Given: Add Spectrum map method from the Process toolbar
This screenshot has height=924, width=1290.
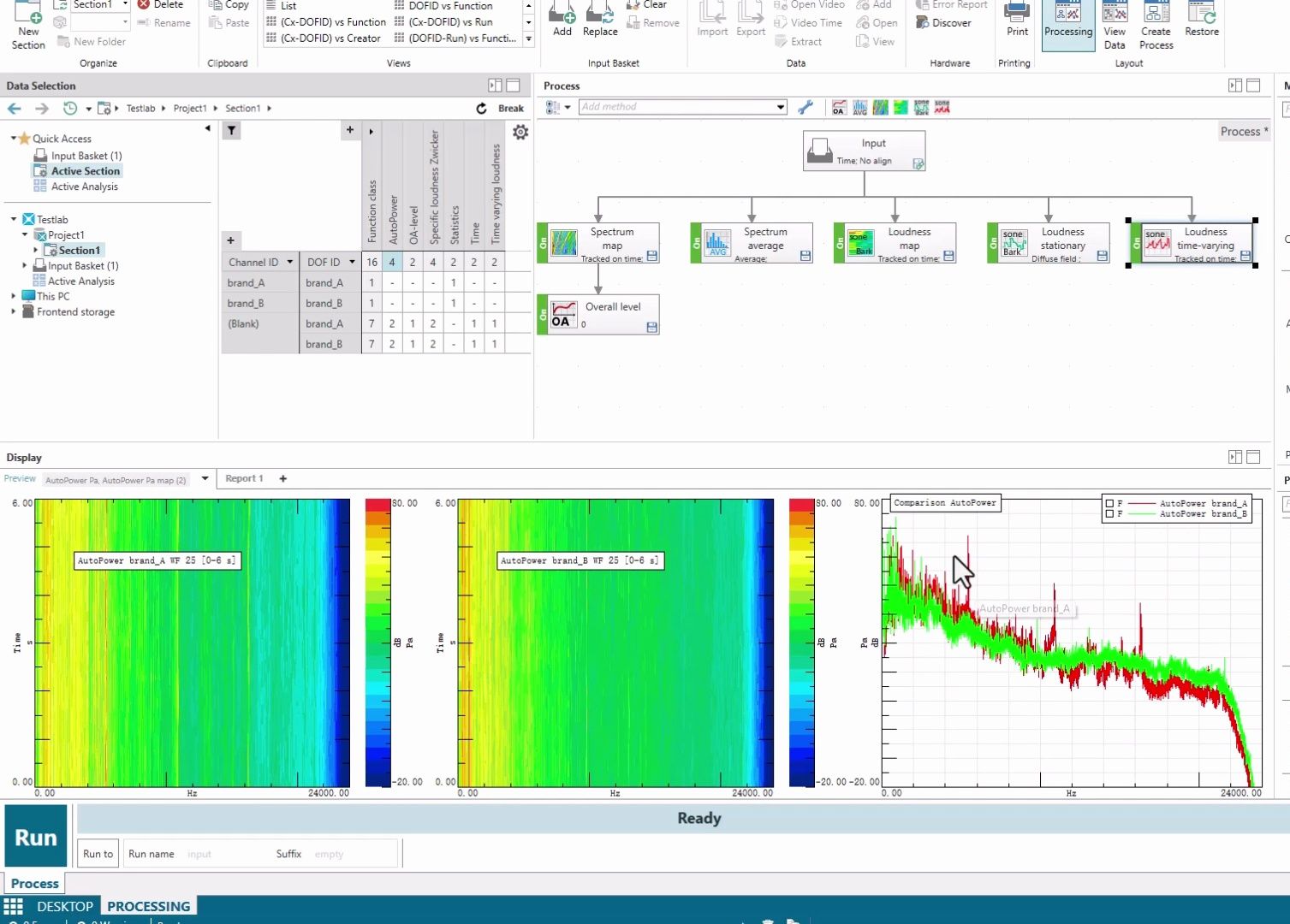Looking at the screenshot, I should click(x=880, y=107).
